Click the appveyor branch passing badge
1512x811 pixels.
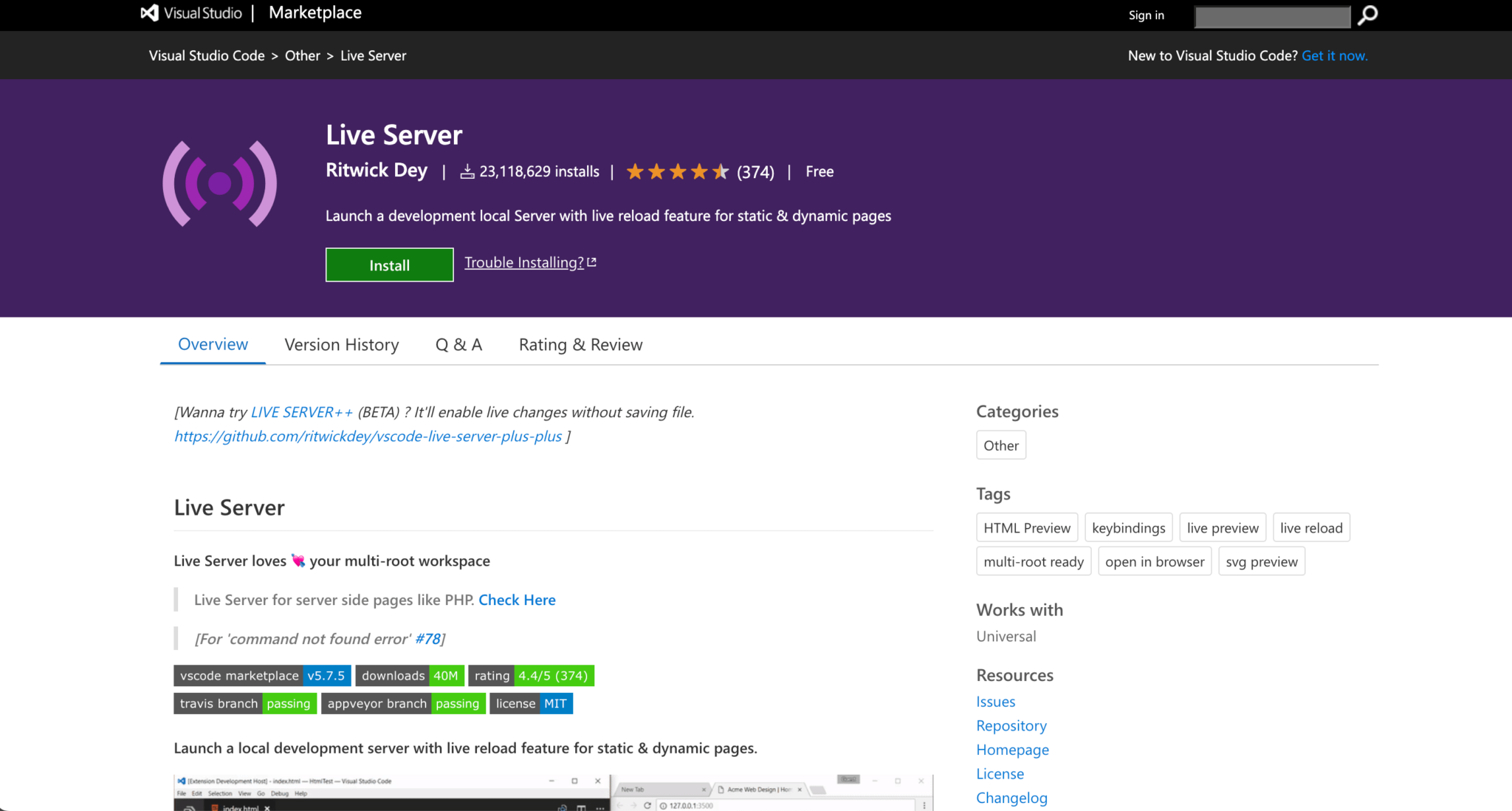click(403, 703)
